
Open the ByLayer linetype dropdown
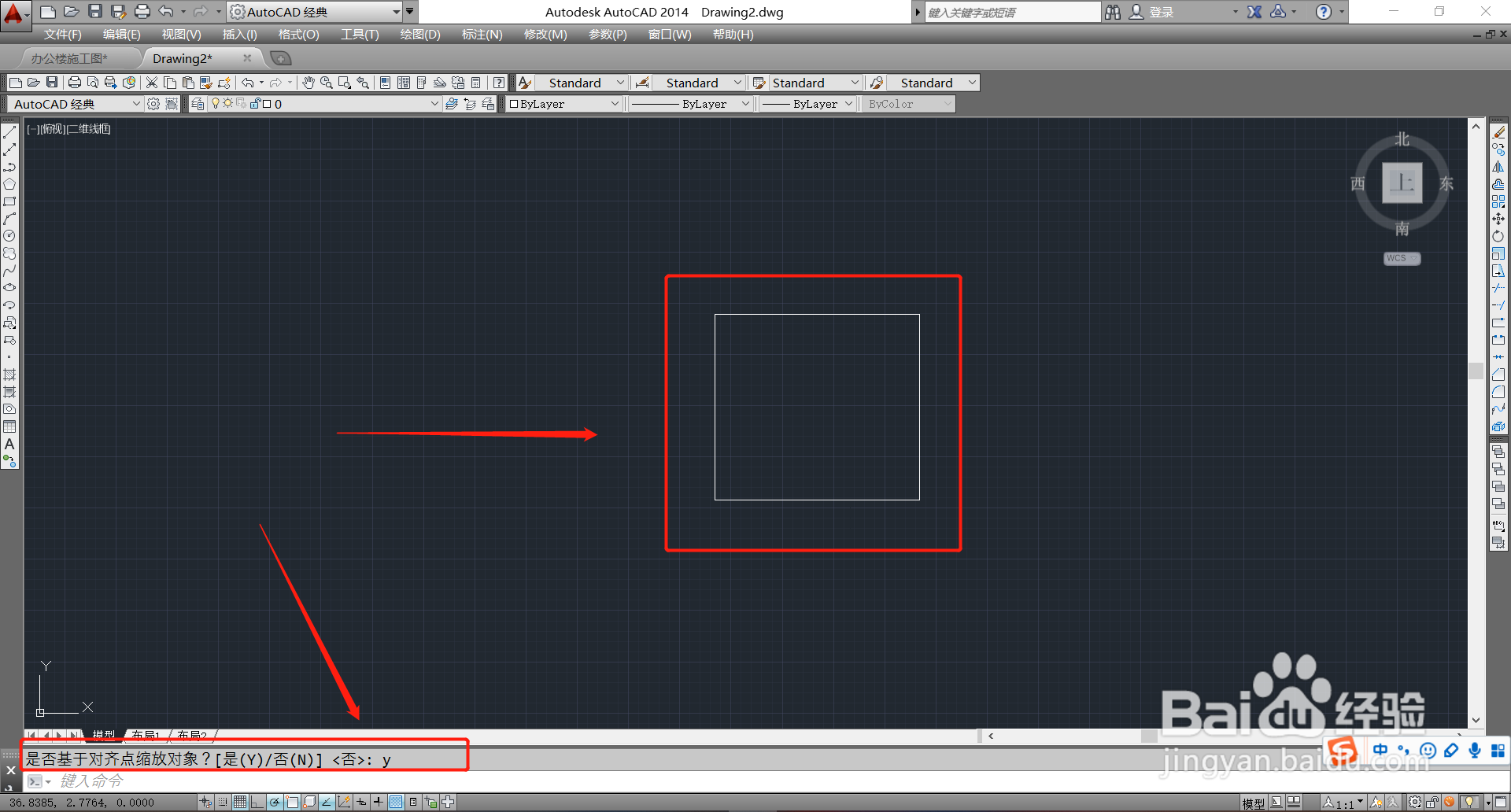click(x=745, y=104)
